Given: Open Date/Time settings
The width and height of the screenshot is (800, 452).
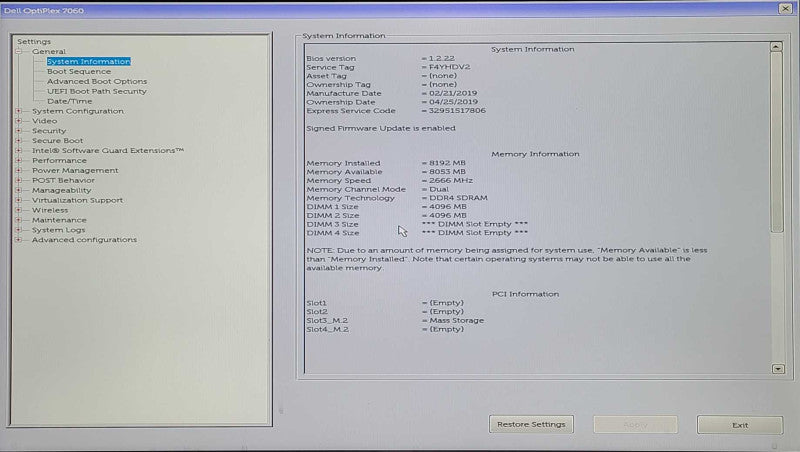Looking at the screenshot, I should (x=69, y=101).
